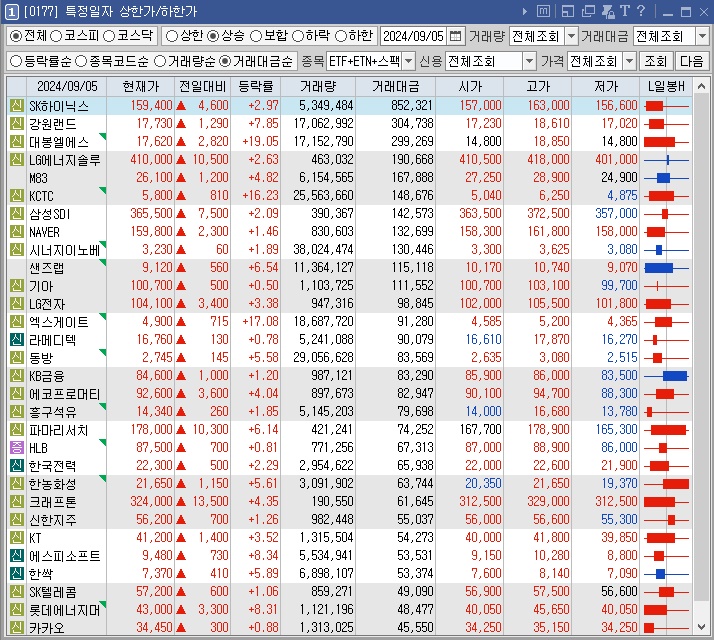Select the 삼성SDI stock name
The height and width of the screenshot is (640, 714).
tap(49, 214)
